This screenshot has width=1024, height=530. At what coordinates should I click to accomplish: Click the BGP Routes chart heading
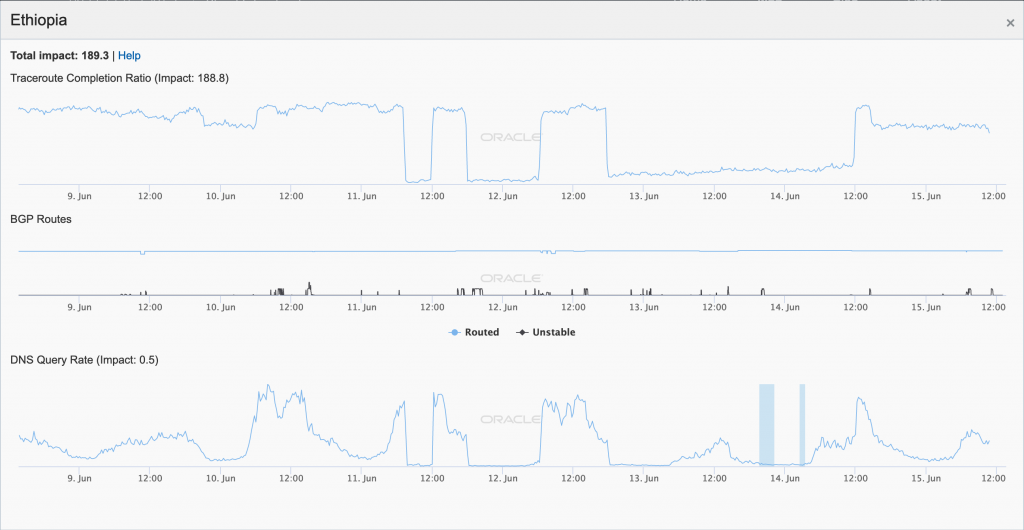pos(40,218)
